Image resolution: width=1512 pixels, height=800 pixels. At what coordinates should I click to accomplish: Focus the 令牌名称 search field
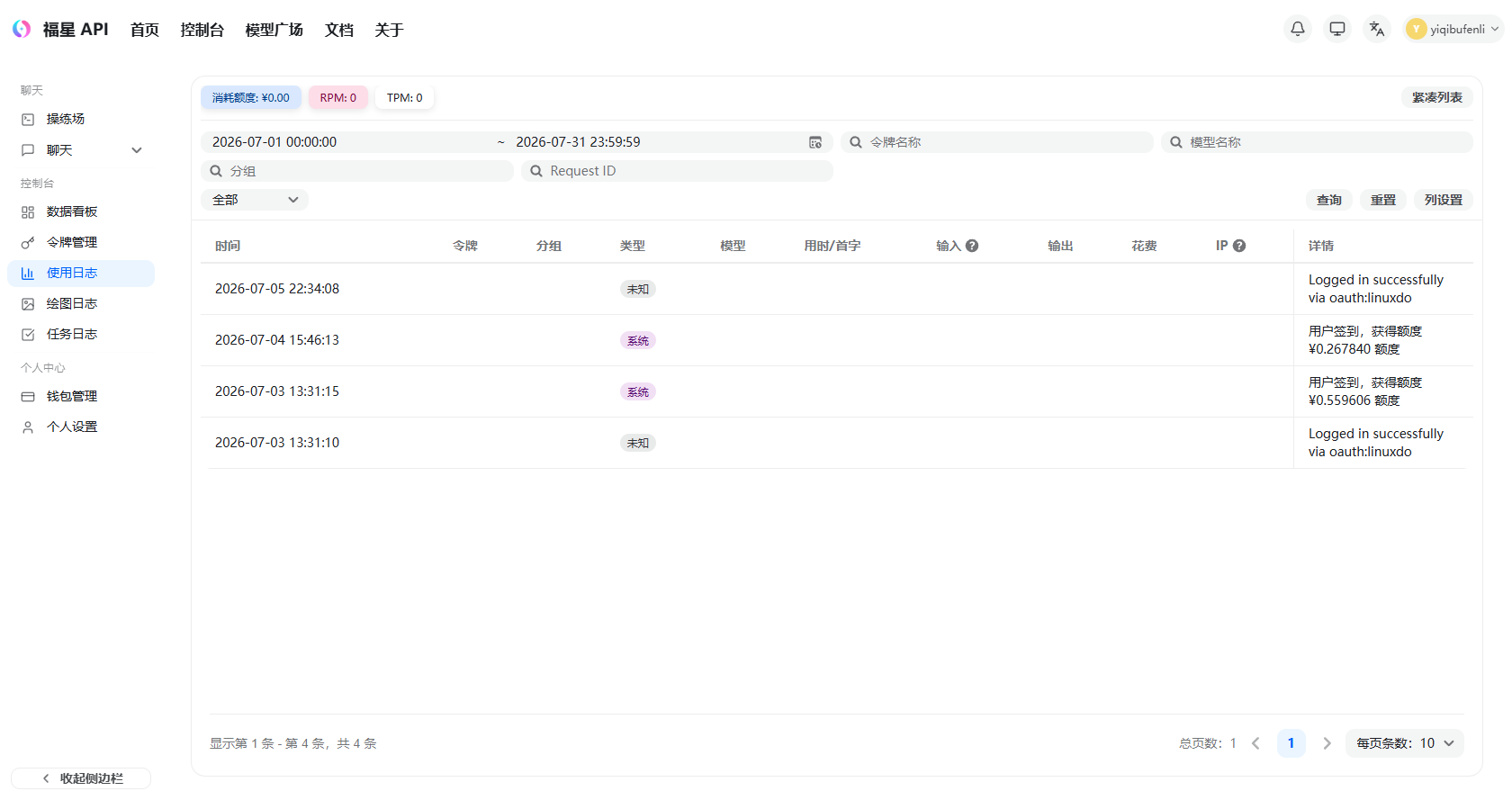(997, 142)
